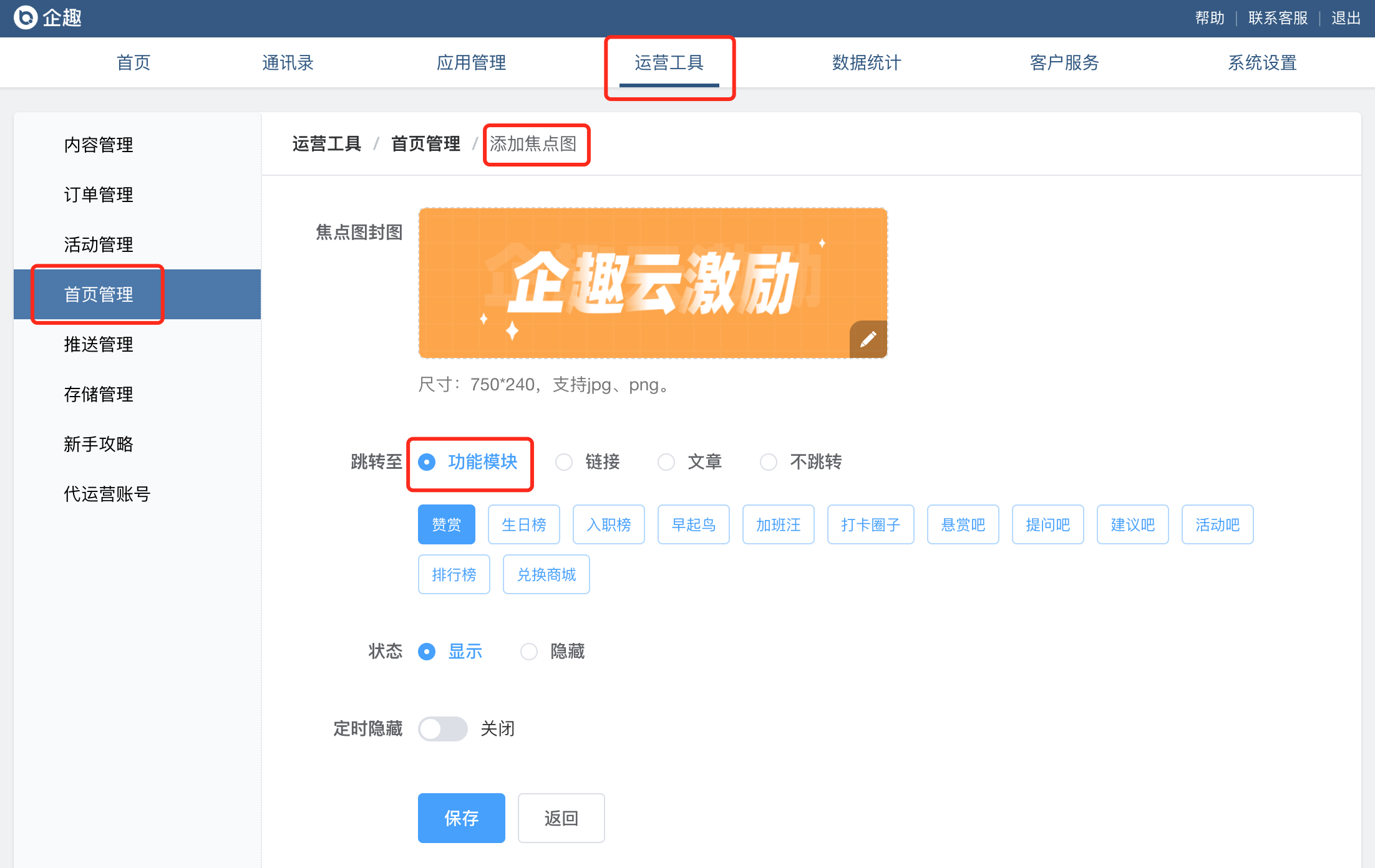Open the 客户服务 tab
Screen dimensions: 1375x868
point(1064,62)
